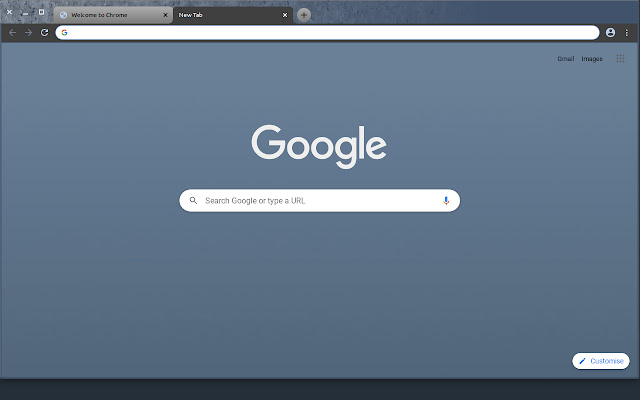Click into the address bar
This screenshot has height=400, width=640.
pos(327,33)
